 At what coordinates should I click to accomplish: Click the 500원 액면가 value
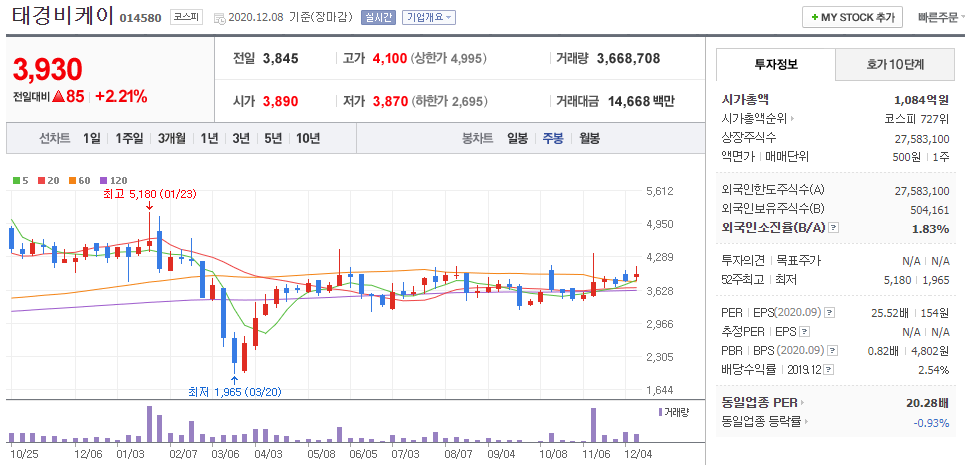pos(907,157)
